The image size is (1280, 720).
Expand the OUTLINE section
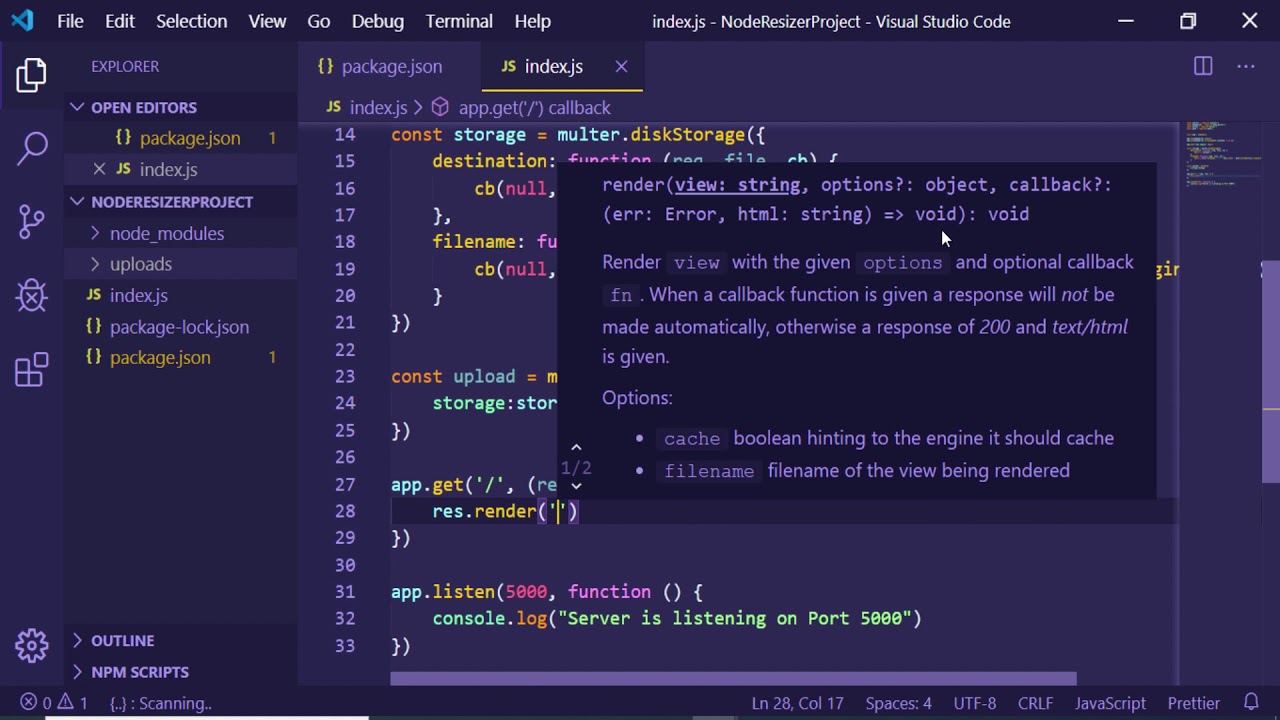click(122, 640)
